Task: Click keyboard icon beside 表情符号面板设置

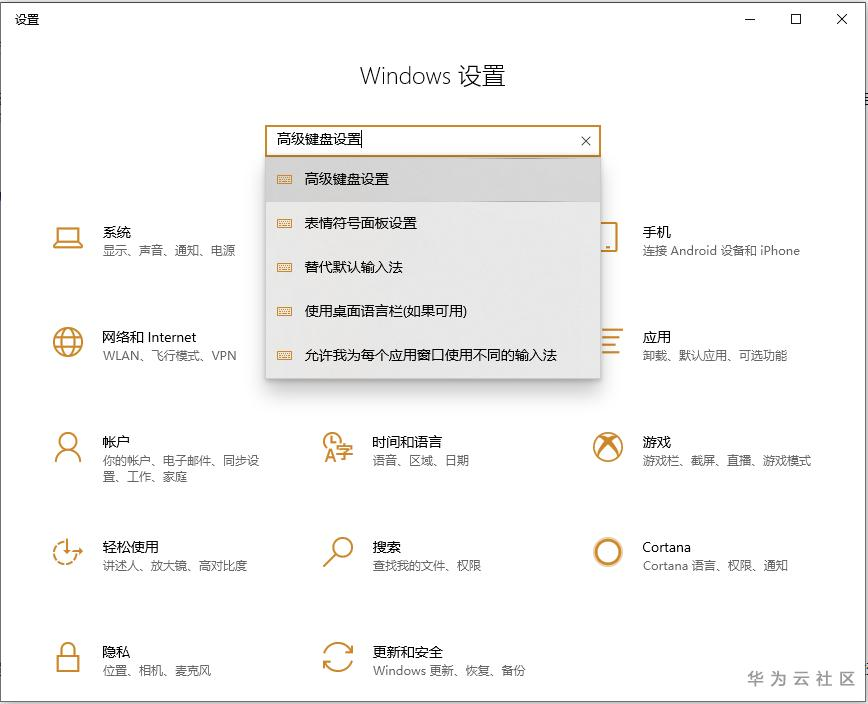Action: (285, 224)
